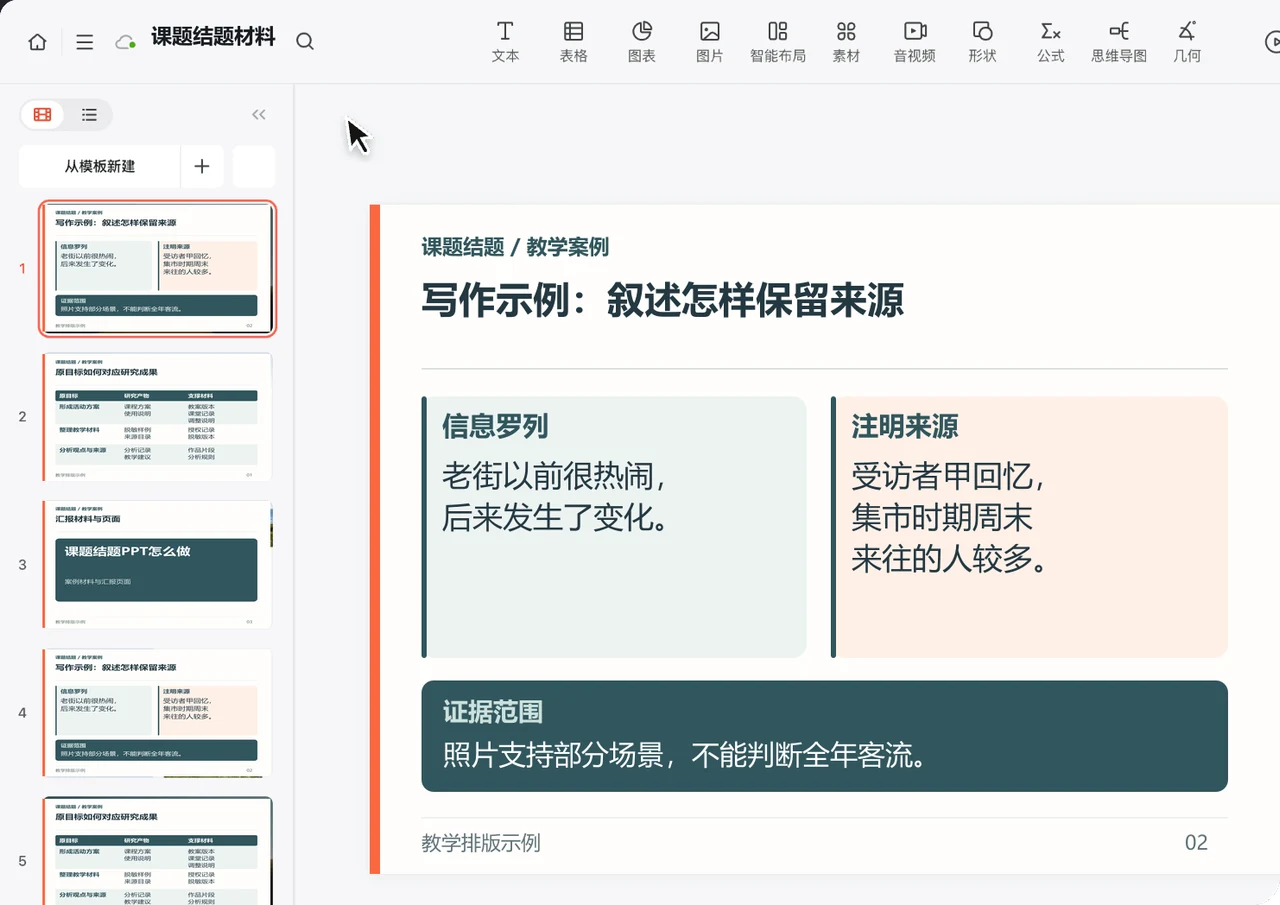
Task: Insert a mind map (思维导图)
Action: click(1119, 42)
